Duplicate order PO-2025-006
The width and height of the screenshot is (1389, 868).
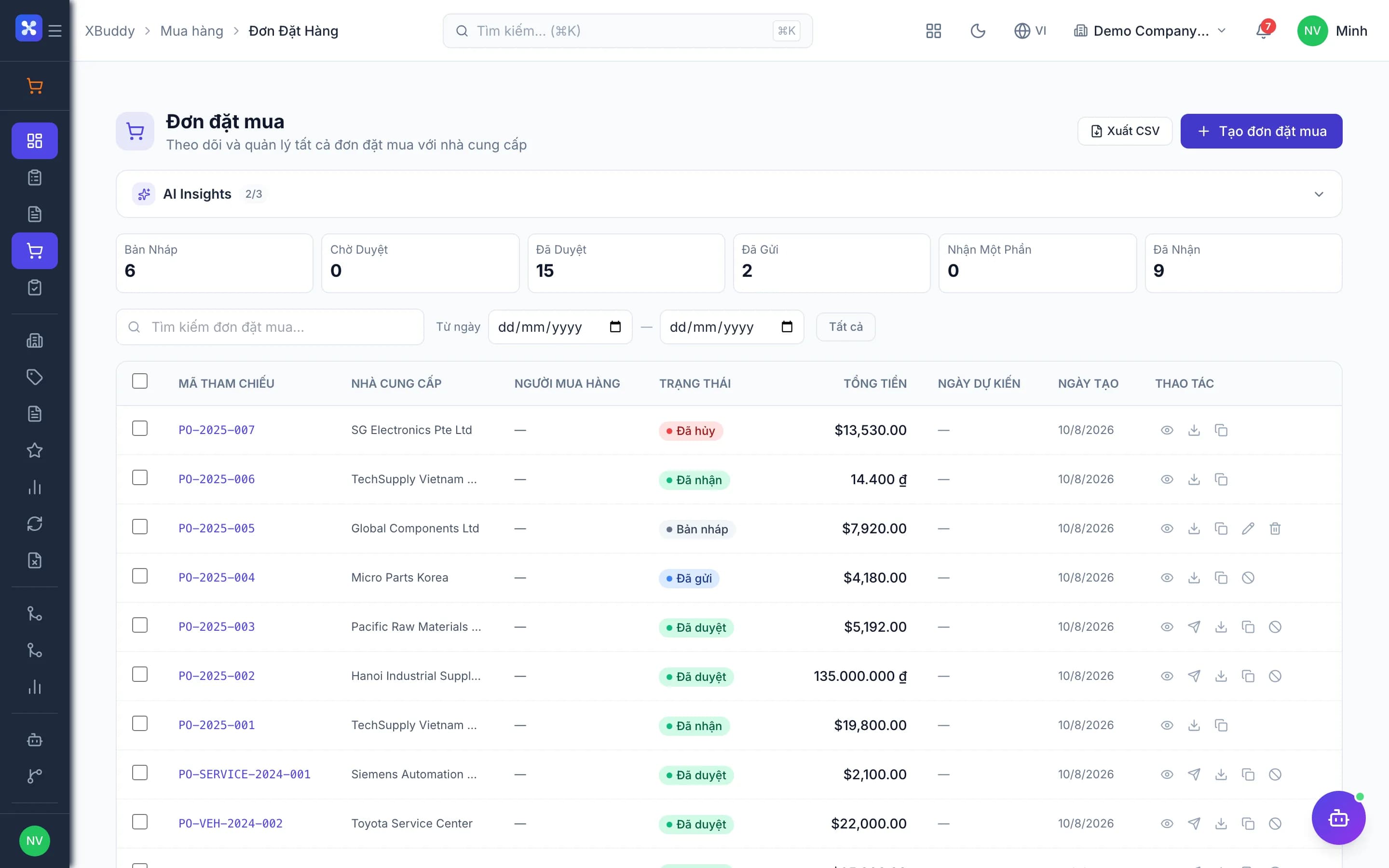pos(1221,479)
